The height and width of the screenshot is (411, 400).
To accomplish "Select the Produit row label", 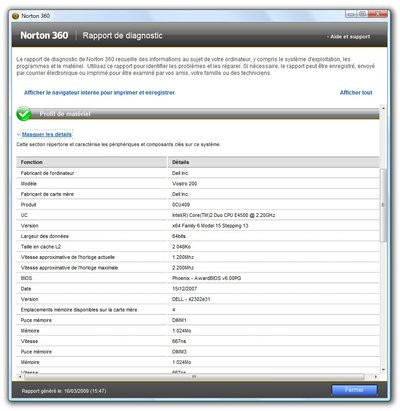I will [x=29, y=205].
